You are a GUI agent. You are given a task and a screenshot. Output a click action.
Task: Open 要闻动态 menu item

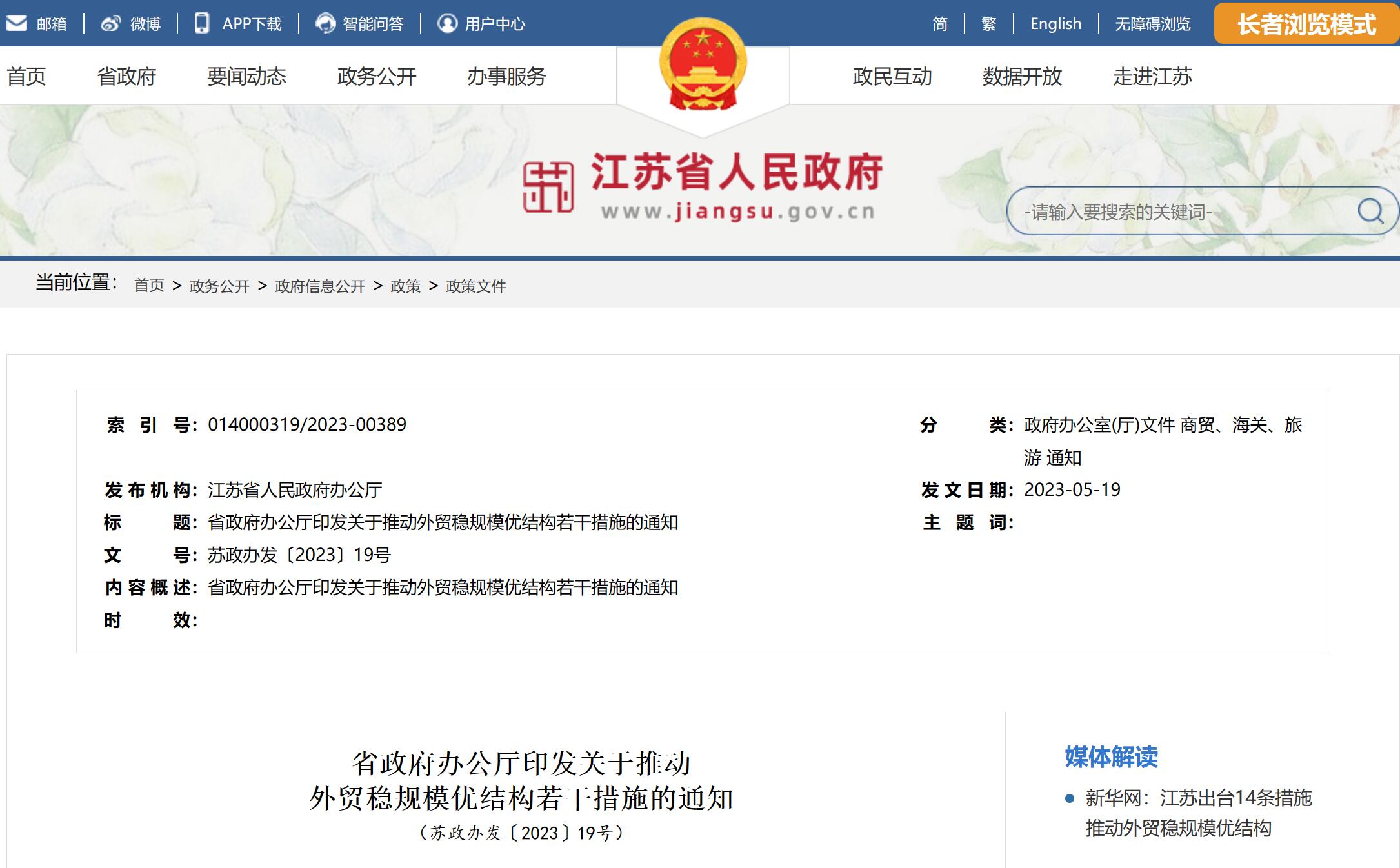(246, 76)
